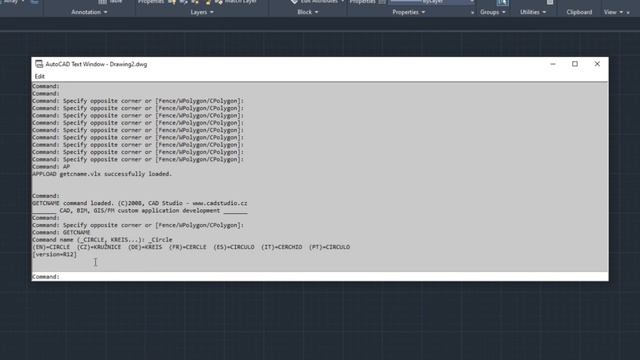The height and width of the screenshot is (360, 640).
Task: Expand the Groups panel dropdown
Action: 493,12
